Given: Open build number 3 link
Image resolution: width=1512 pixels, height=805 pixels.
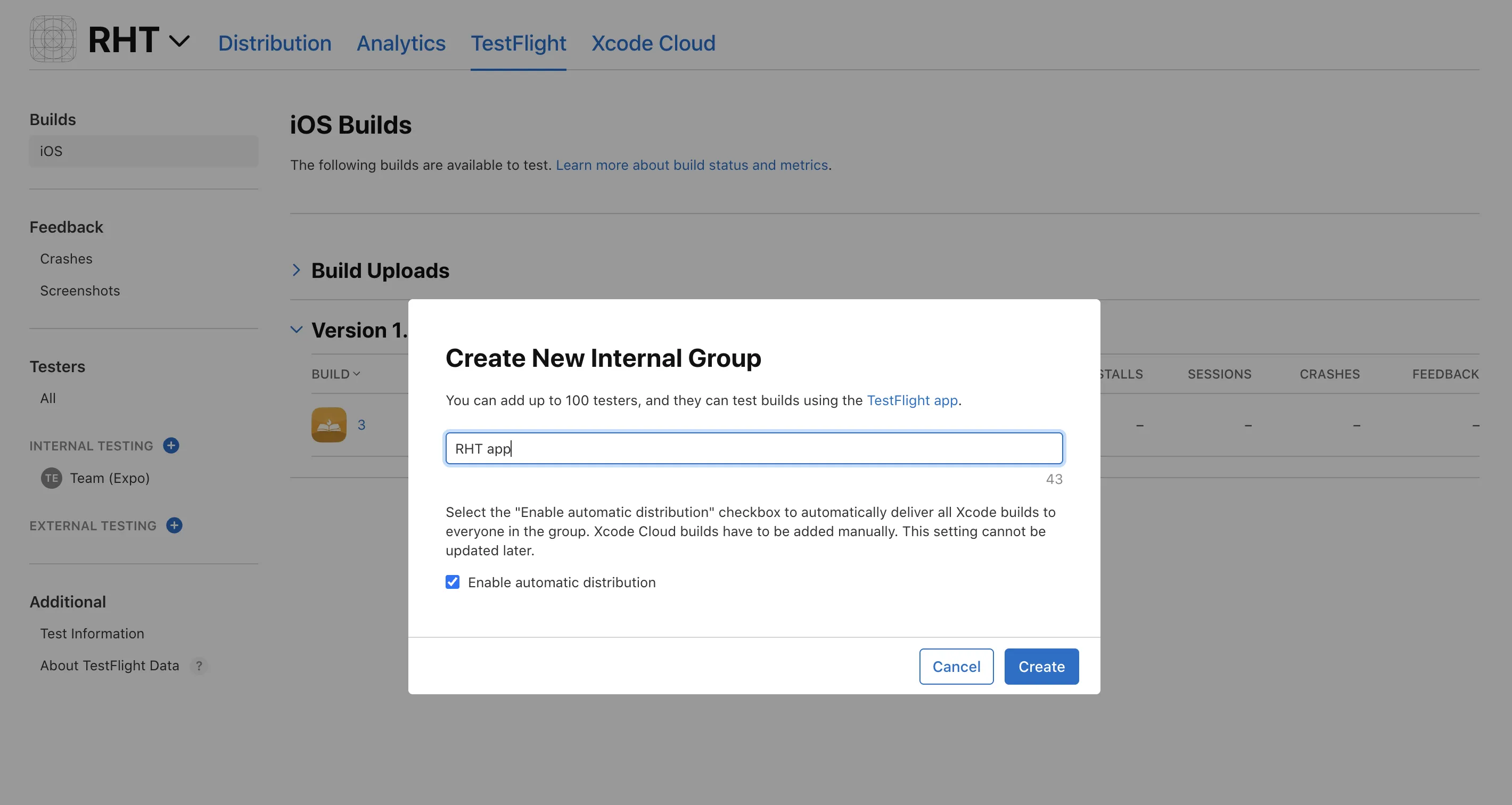Looking at the screenshot, I should coord(361,424).
